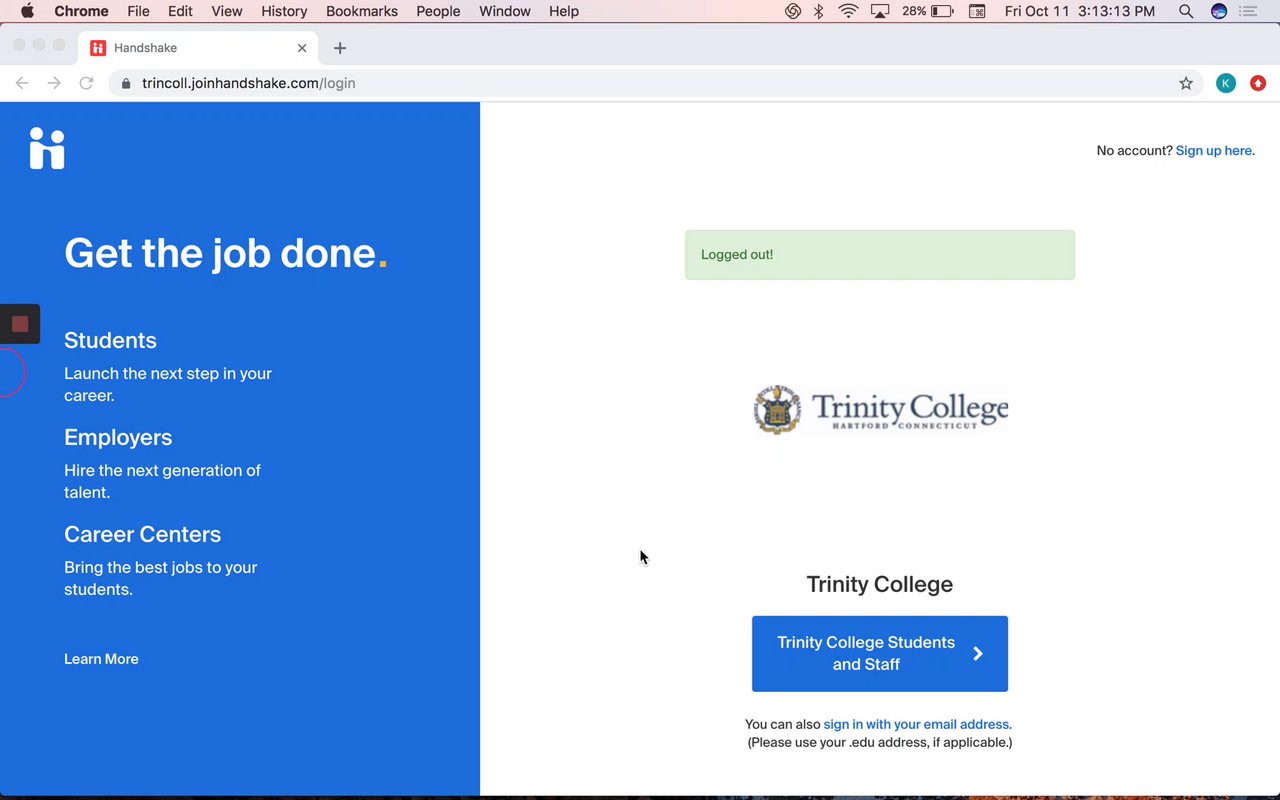This screenshot has width=1280, height=800.
Task: Open the Window menu
Action: 505,11
